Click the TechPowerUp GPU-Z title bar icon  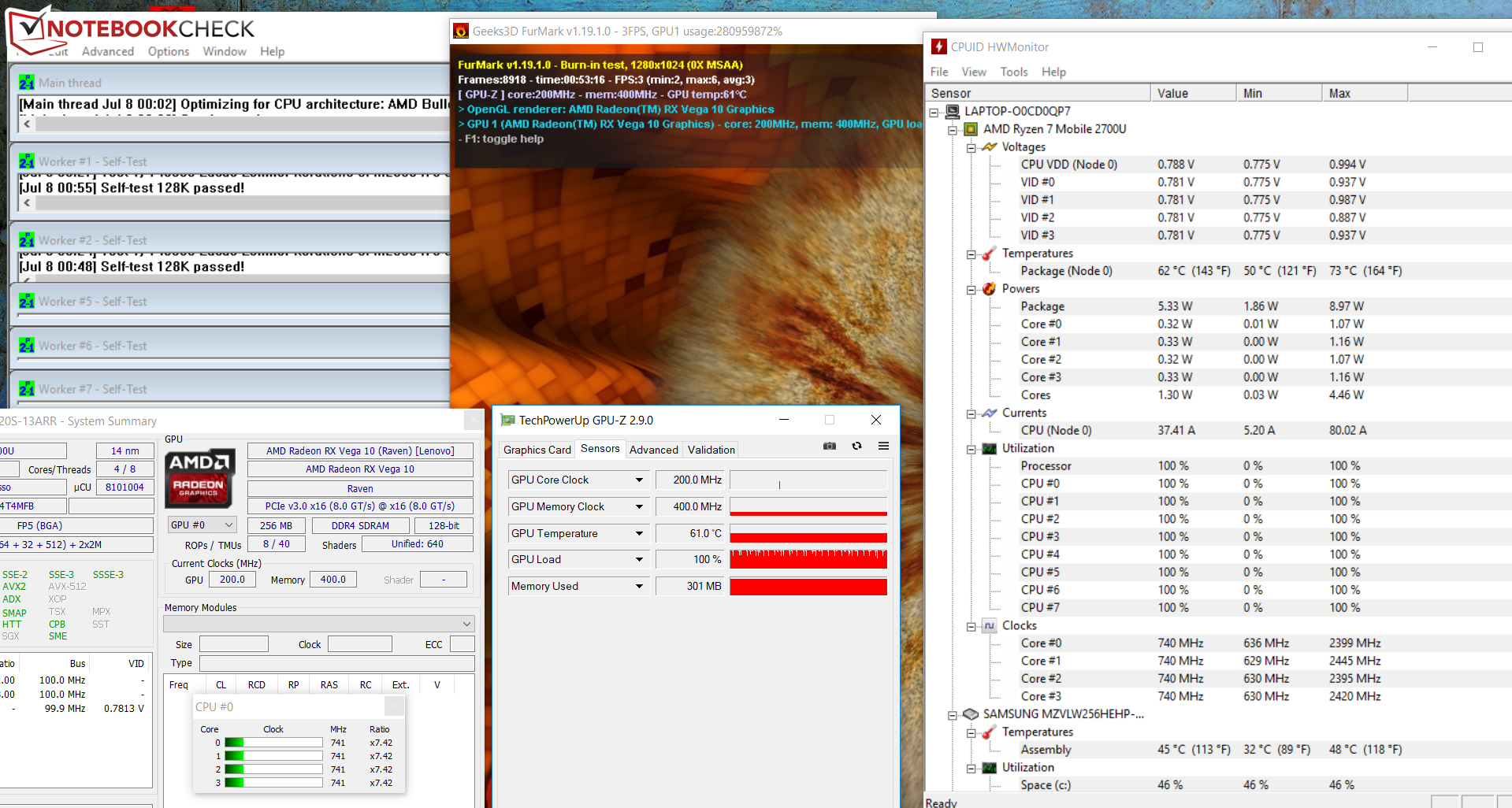(x=508, y=421)
